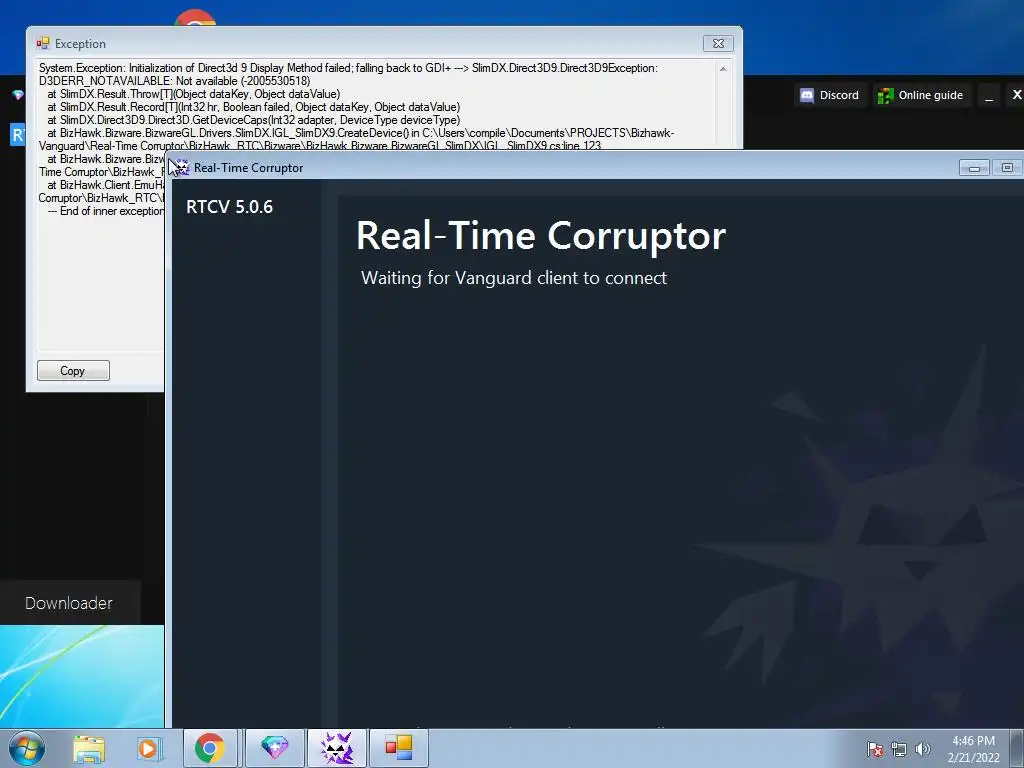Image resolution: width=1024 pixels, height=768 pixels.
Task: Open volume speaker icon in tray
Action: click(922, 749)
